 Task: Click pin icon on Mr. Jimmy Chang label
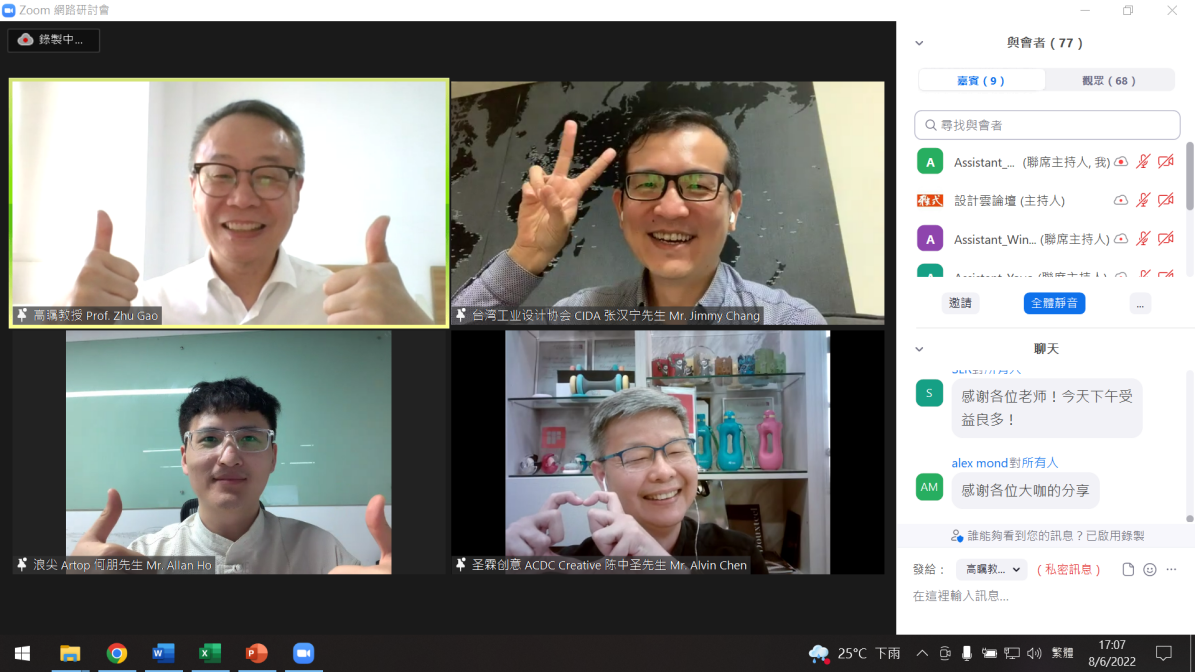pyautogui.click(x=460, y=315)
